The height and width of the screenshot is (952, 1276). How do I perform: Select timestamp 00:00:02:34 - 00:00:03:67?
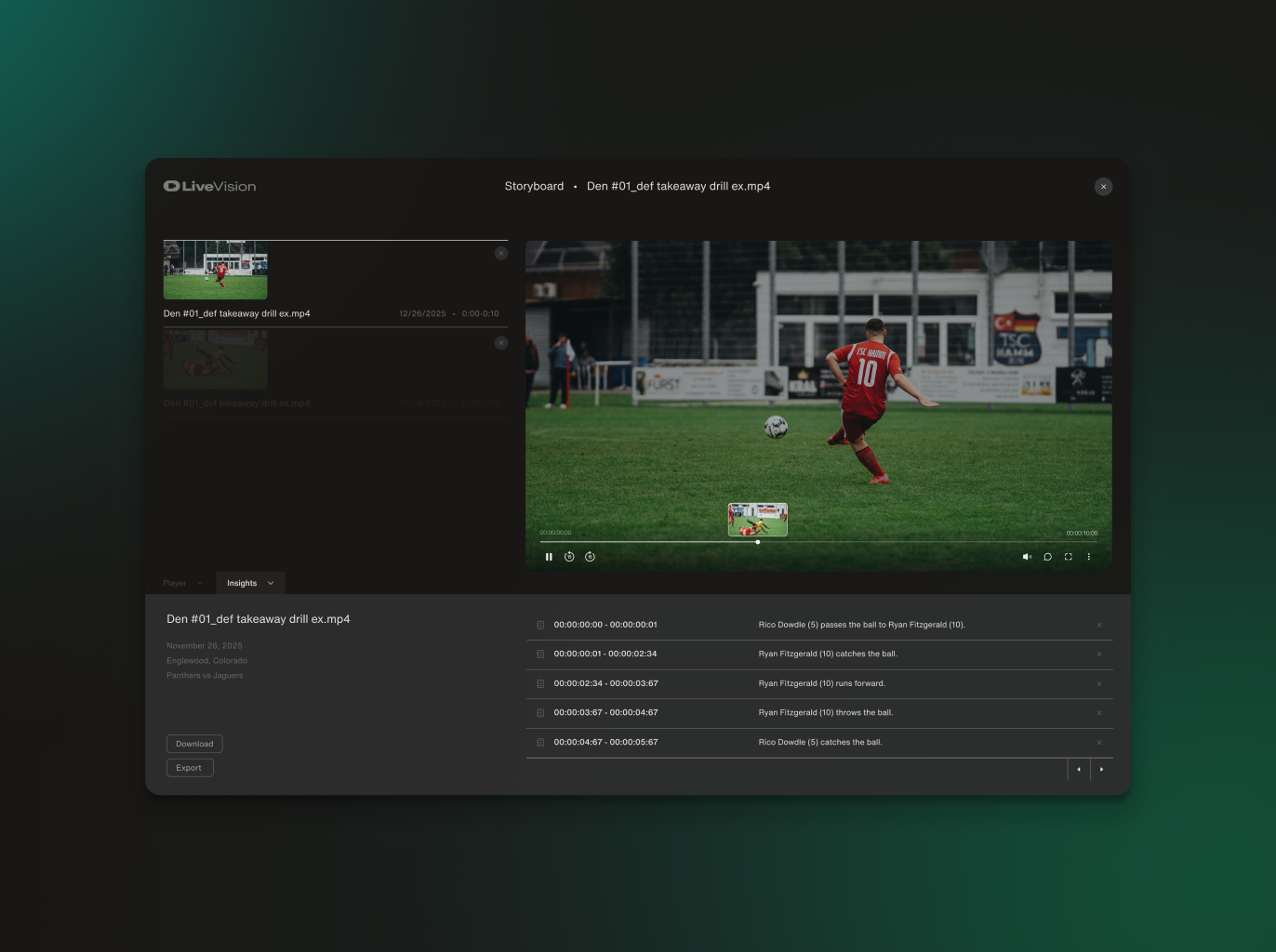[x=605, y=683]
